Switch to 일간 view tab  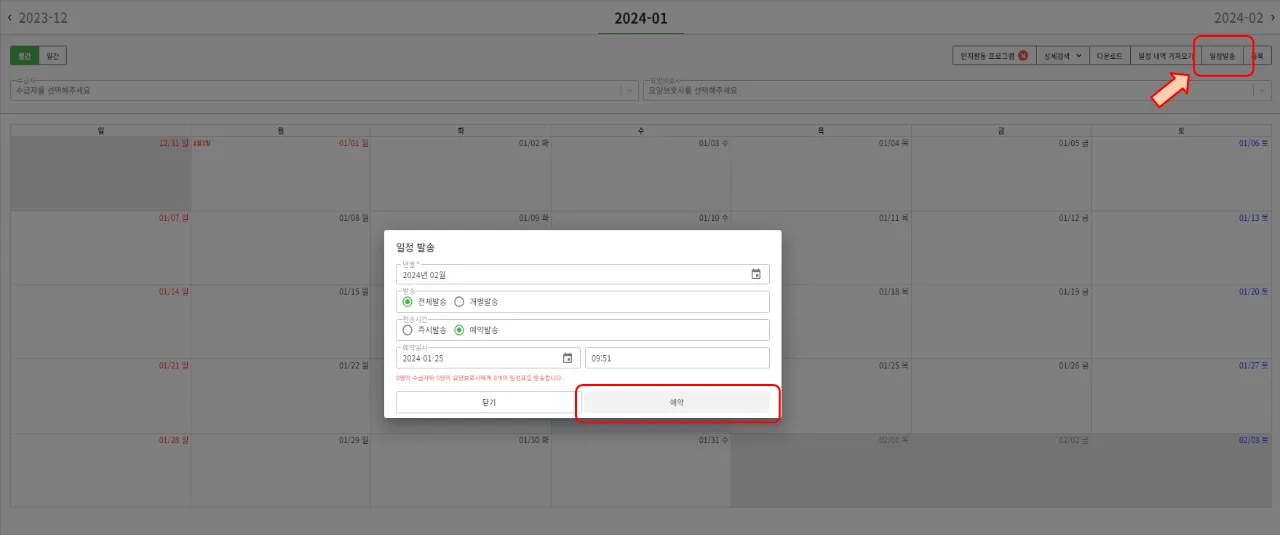tap(53, 56)
